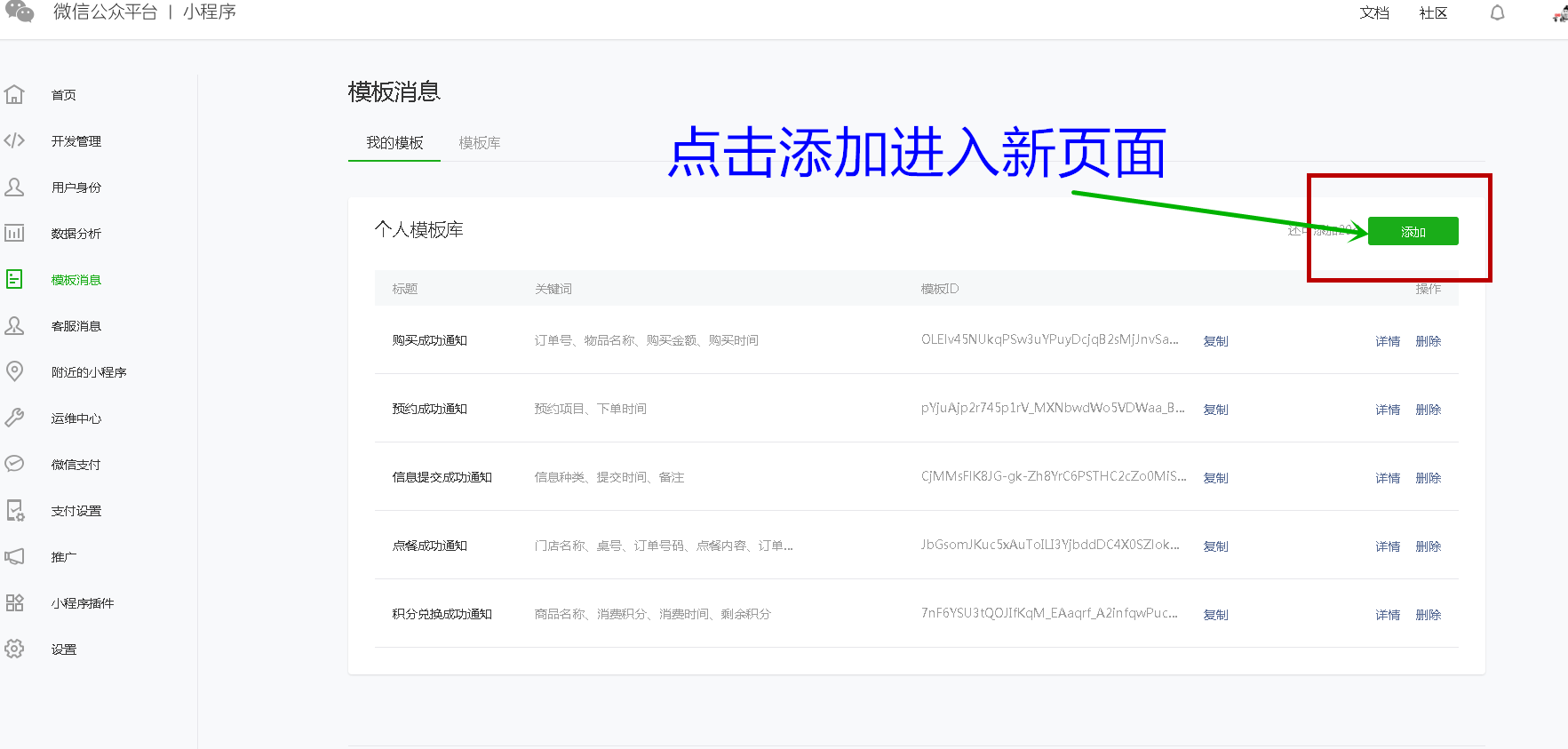View 详情 for 预约成功通知

pos(1387,410)
